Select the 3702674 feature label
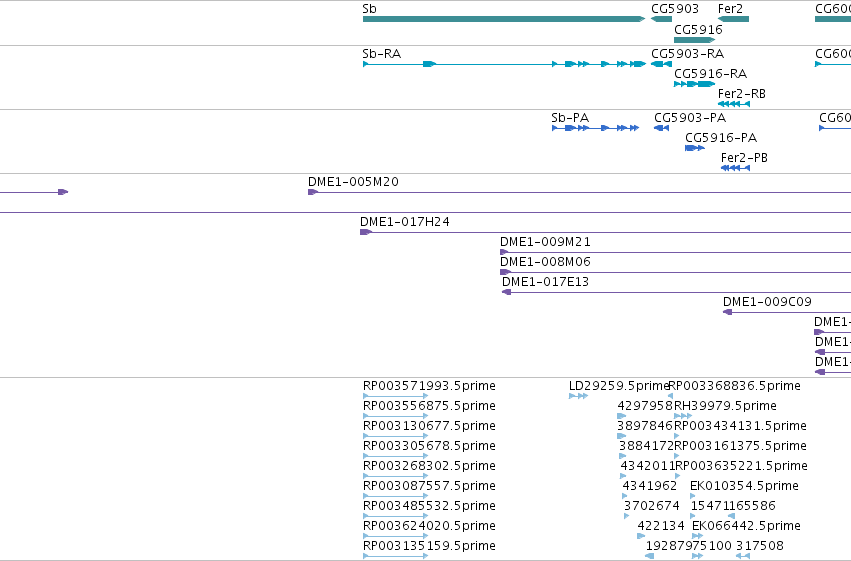 pyautogui.click(x=652, y=506)
